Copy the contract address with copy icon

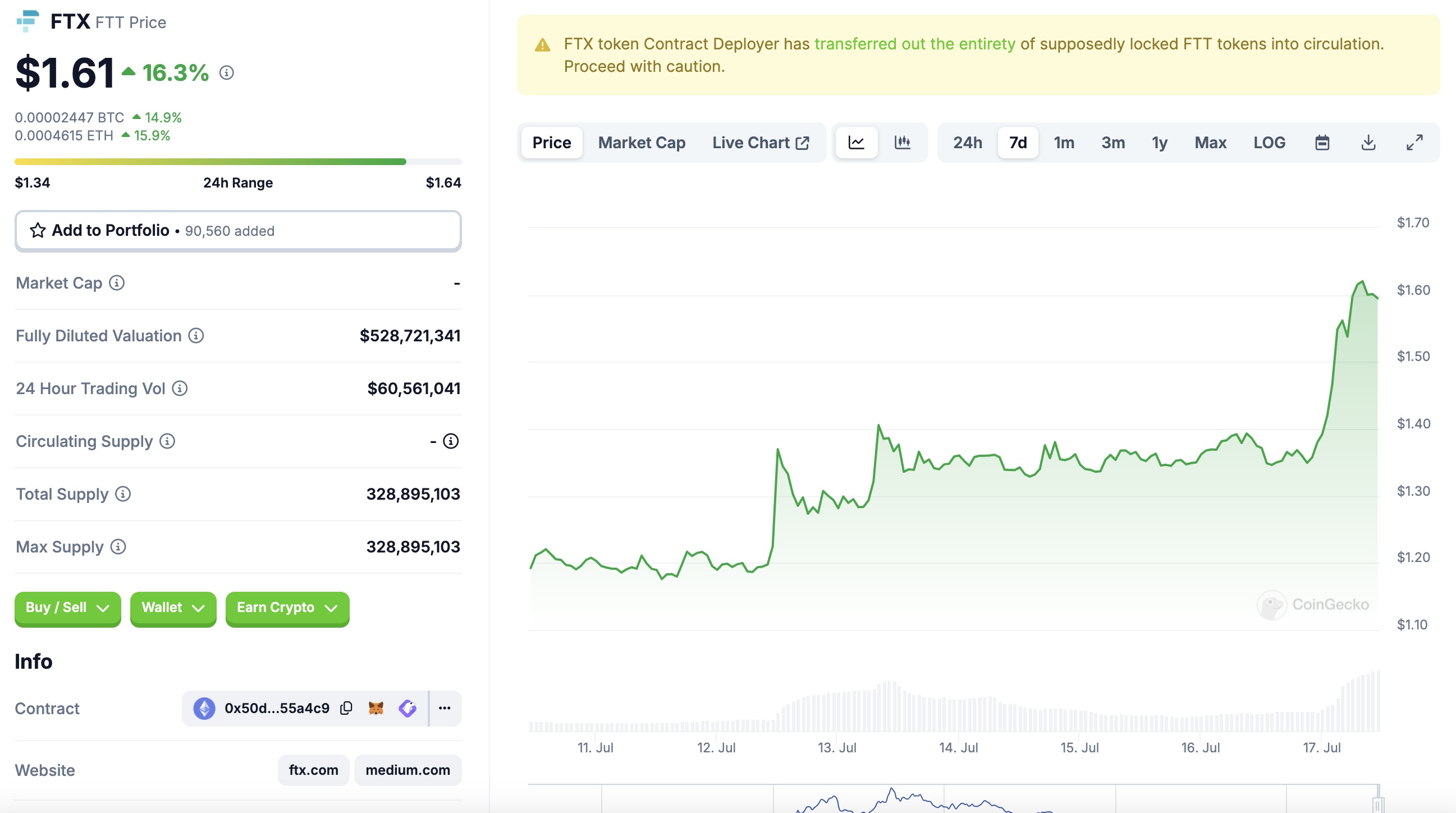346,709
